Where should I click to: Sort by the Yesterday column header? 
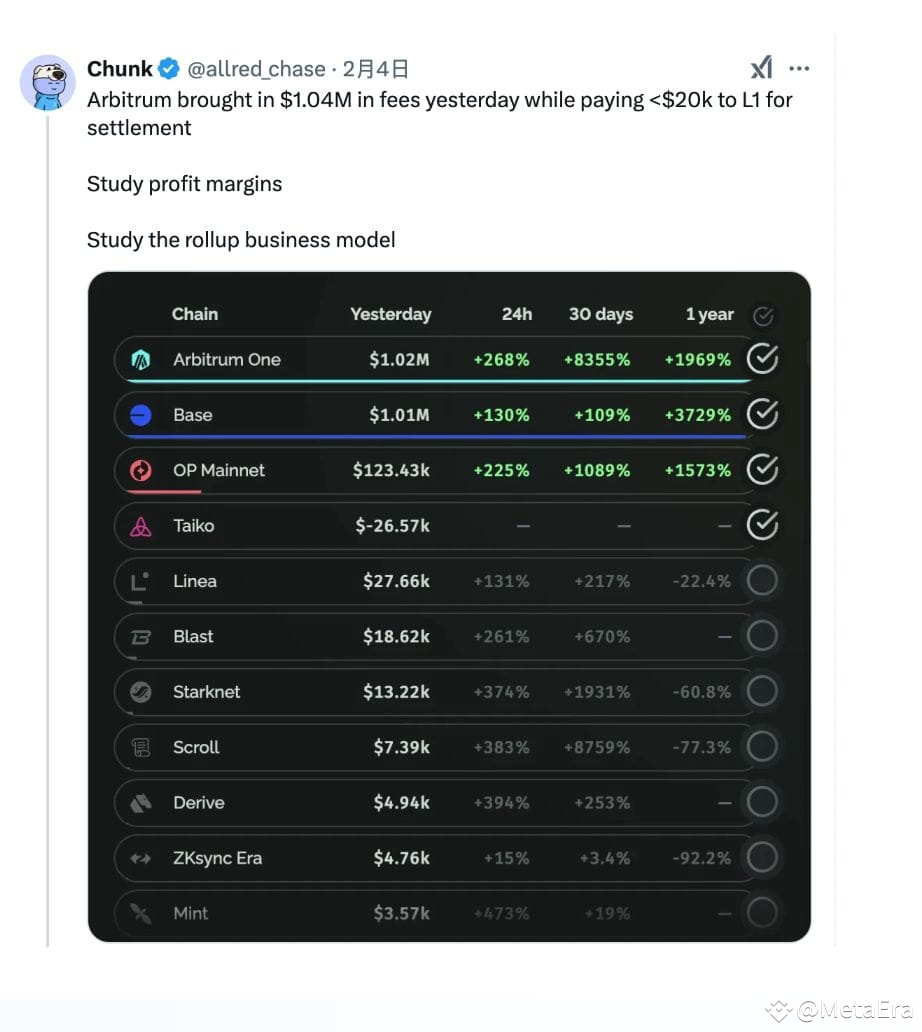coord(391,314)
